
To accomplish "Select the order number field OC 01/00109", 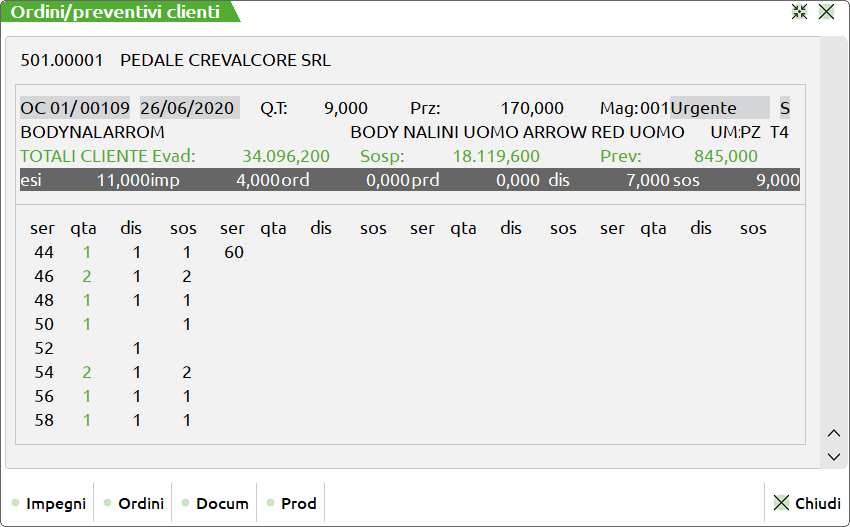I will 76,108.
